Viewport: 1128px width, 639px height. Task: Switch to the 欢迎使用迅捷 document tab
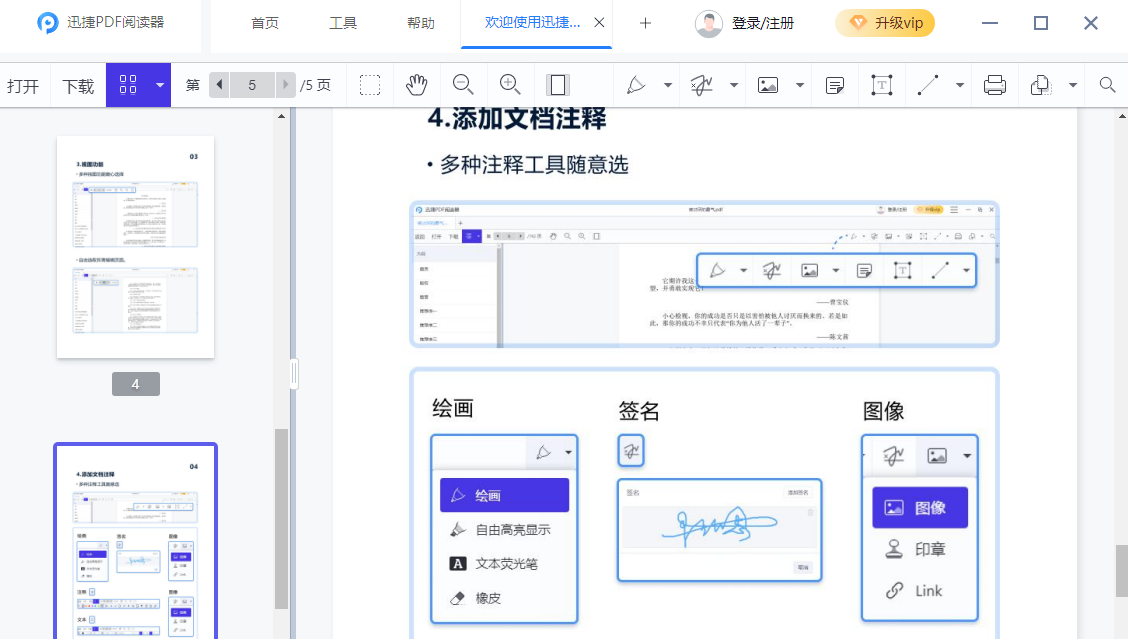pos(532,22)
